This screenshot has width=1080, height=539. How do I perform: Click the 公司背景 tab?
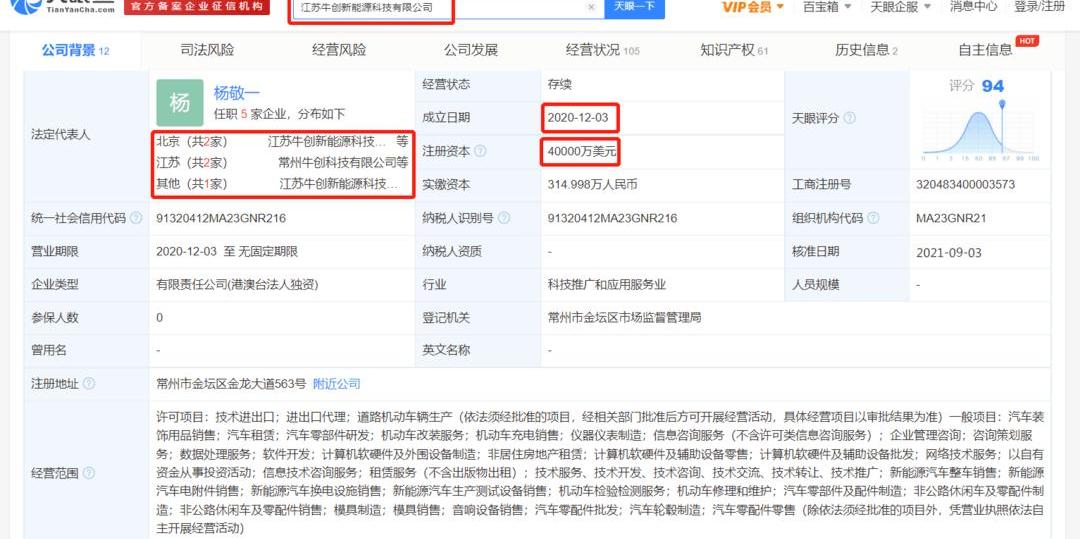click(x=75, y=50)
